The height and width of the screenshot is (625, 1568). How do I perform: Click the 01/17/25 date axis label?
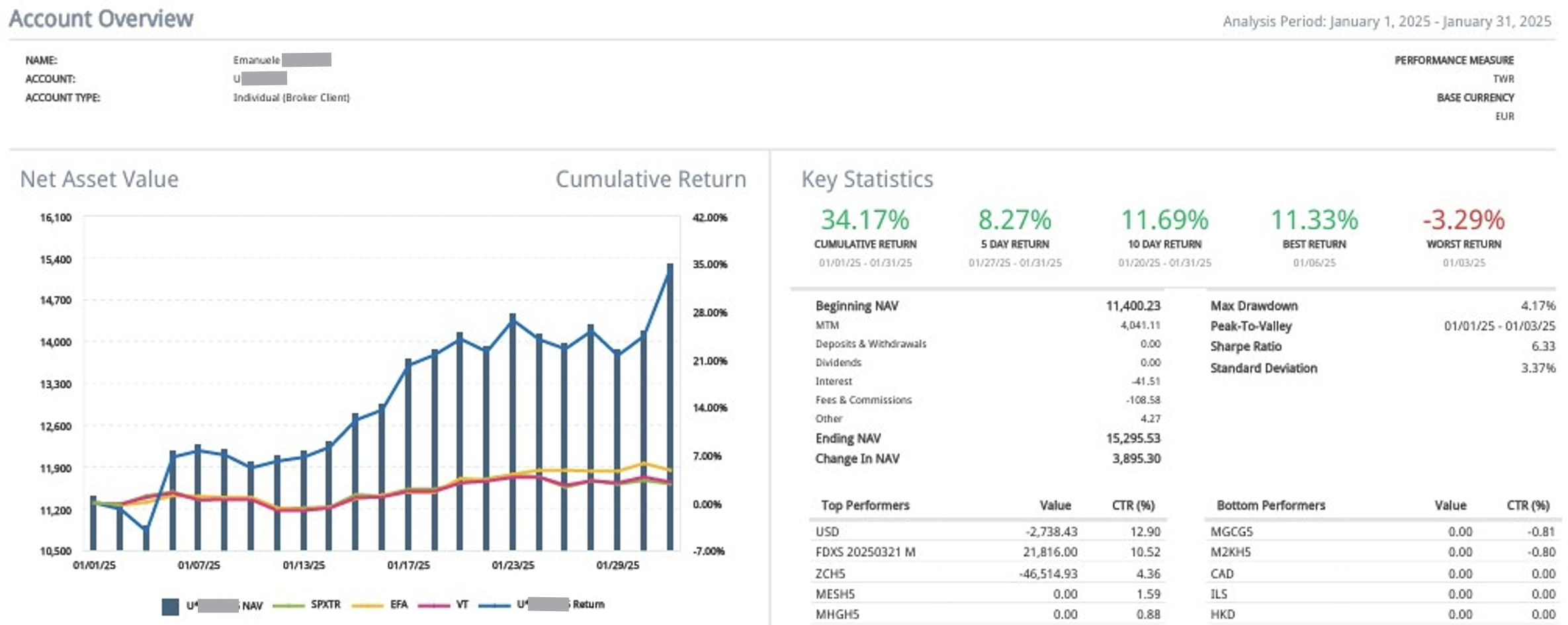click(x=408, y=565)
